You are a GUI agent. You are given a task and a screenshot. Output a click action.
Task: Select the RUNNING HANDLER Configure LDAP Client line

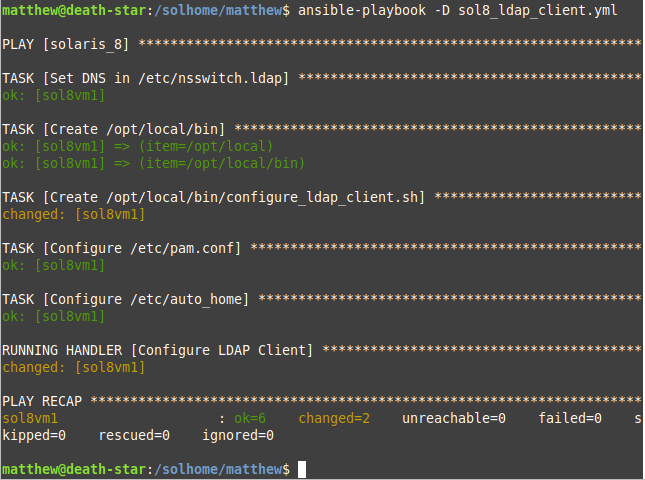tap(158, 350)
